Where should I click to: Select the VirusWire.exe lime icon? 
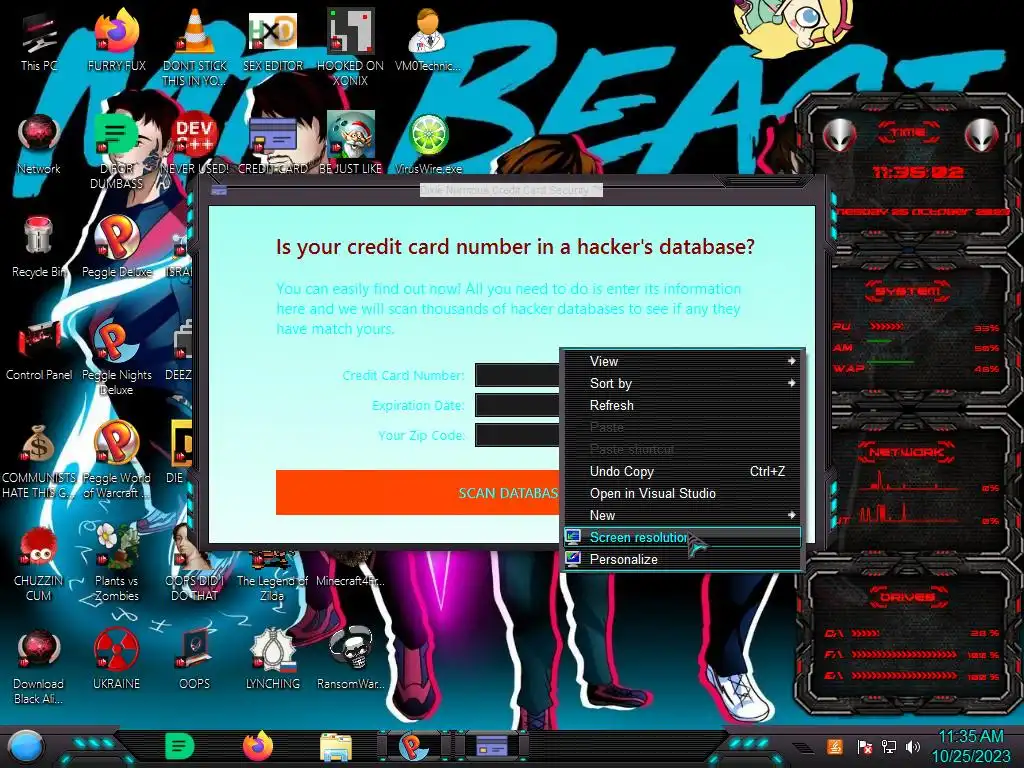click(428, 144)
